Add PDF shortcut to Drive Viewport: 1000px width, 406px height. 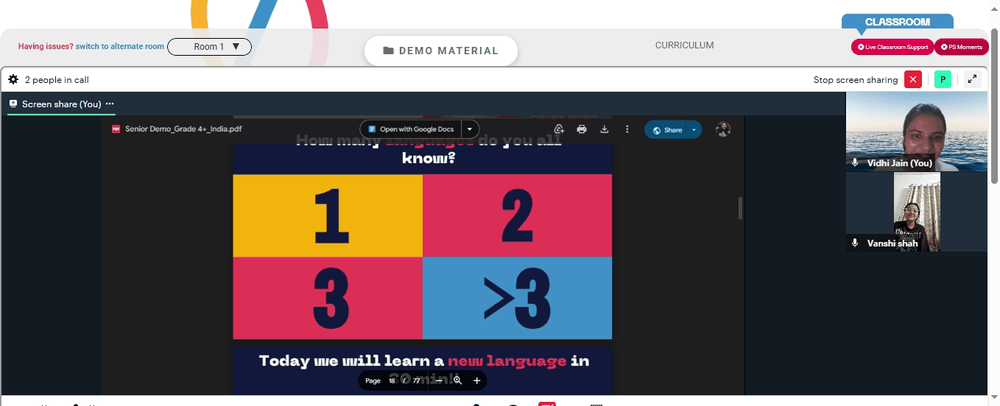point(559,129)
